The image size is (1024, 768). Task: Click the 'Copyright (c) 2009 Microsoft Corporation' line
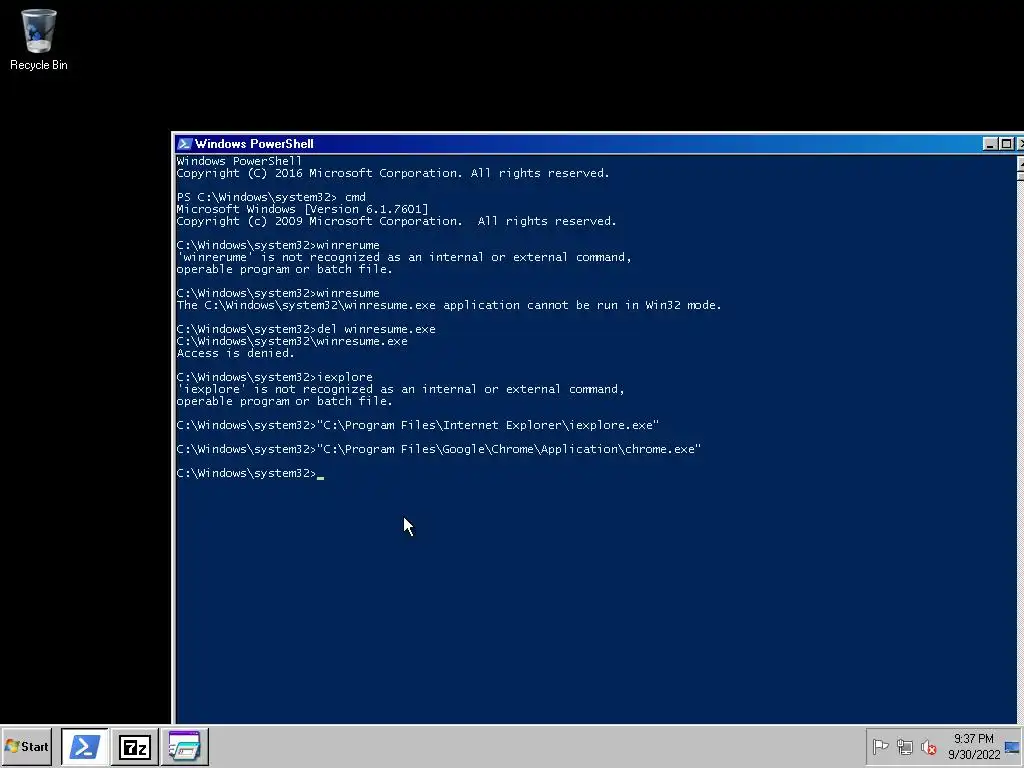click(x=396, y=221)
